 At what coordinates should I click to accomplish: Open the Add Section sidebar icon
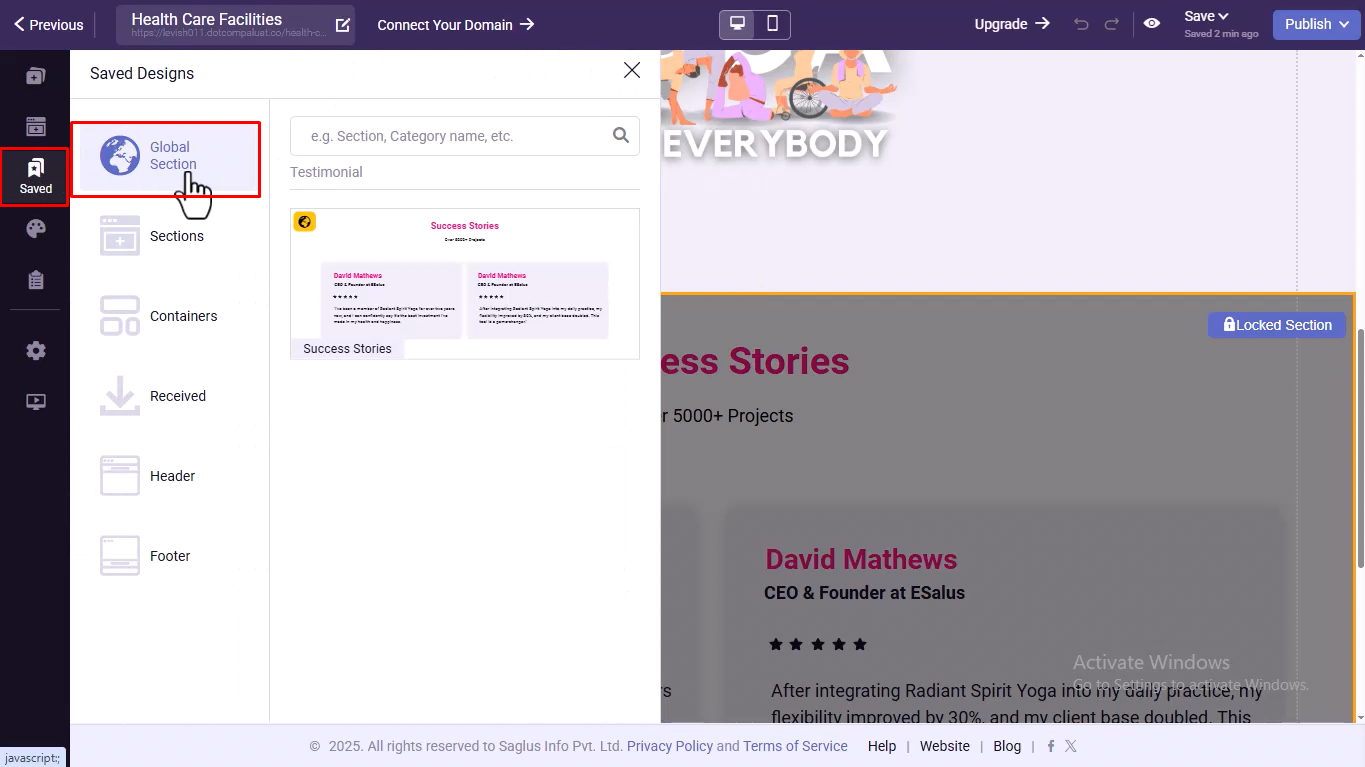(x=36, y=126)
